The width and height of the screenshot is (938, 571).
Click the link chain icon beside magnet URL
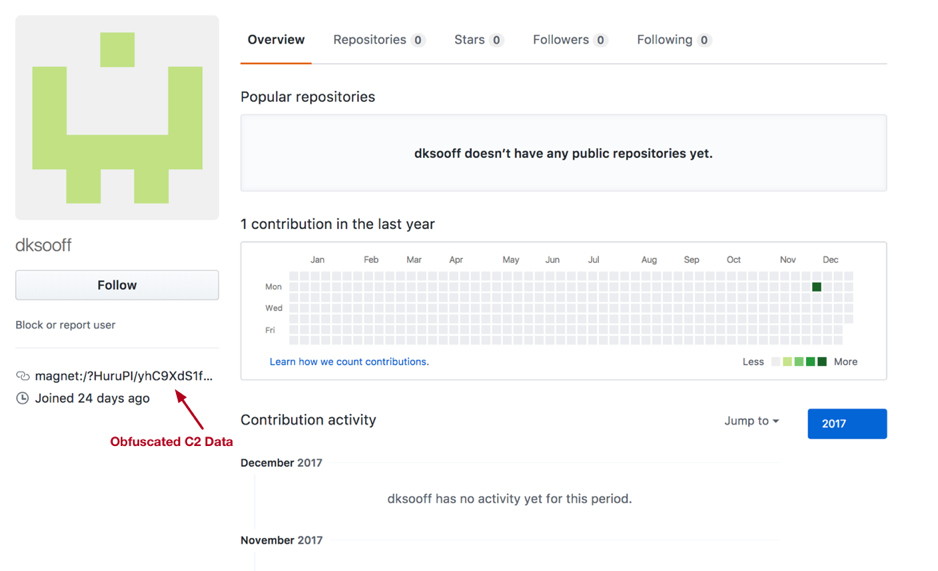[x=23, y=376]
